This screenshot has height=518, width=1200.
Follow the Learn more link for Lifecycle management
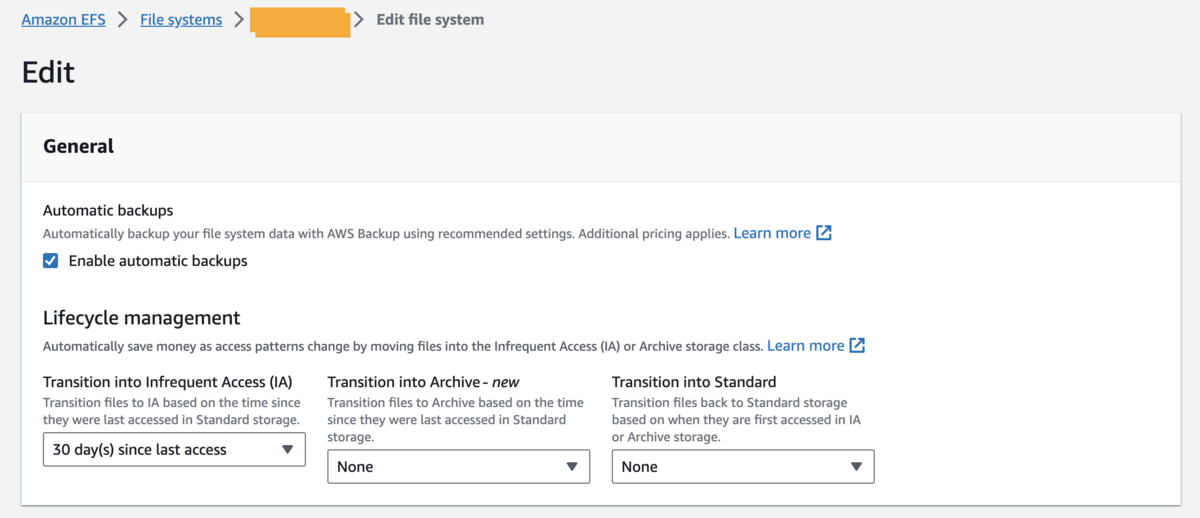pyautogui.click(x=805, y=345)
